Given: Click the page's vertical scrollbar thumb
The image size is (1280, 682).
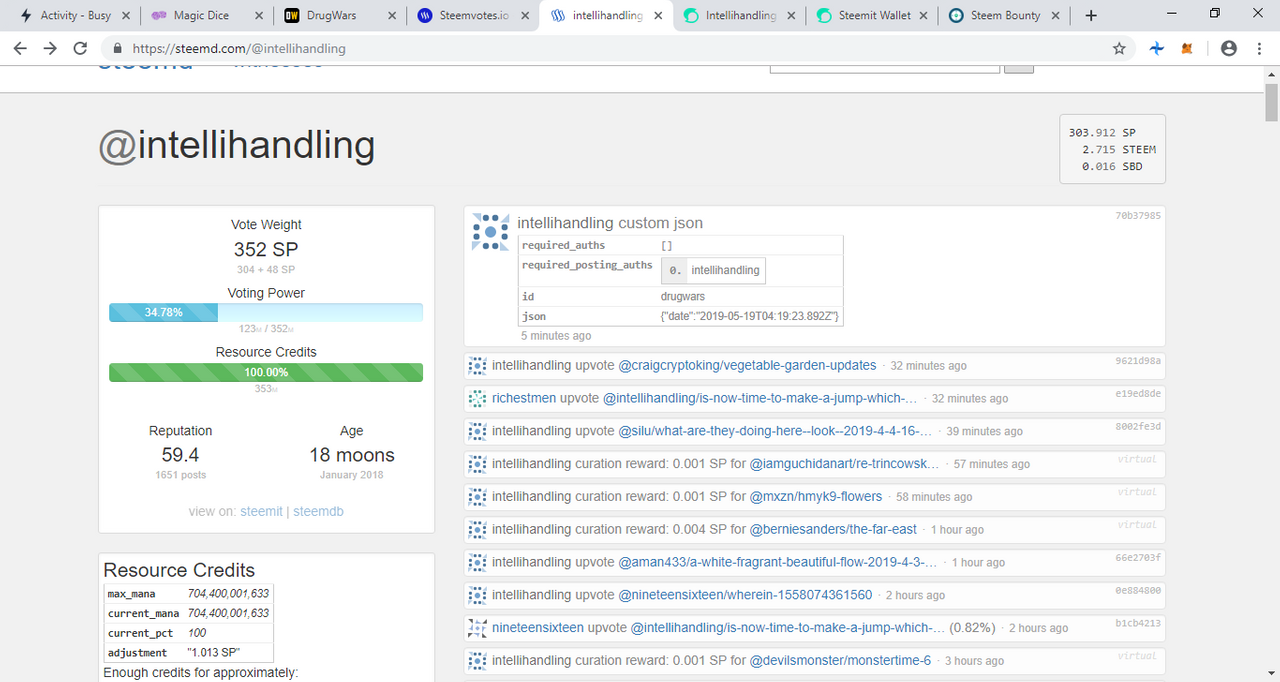Looking at the screenshot, I should point(1271,103).
